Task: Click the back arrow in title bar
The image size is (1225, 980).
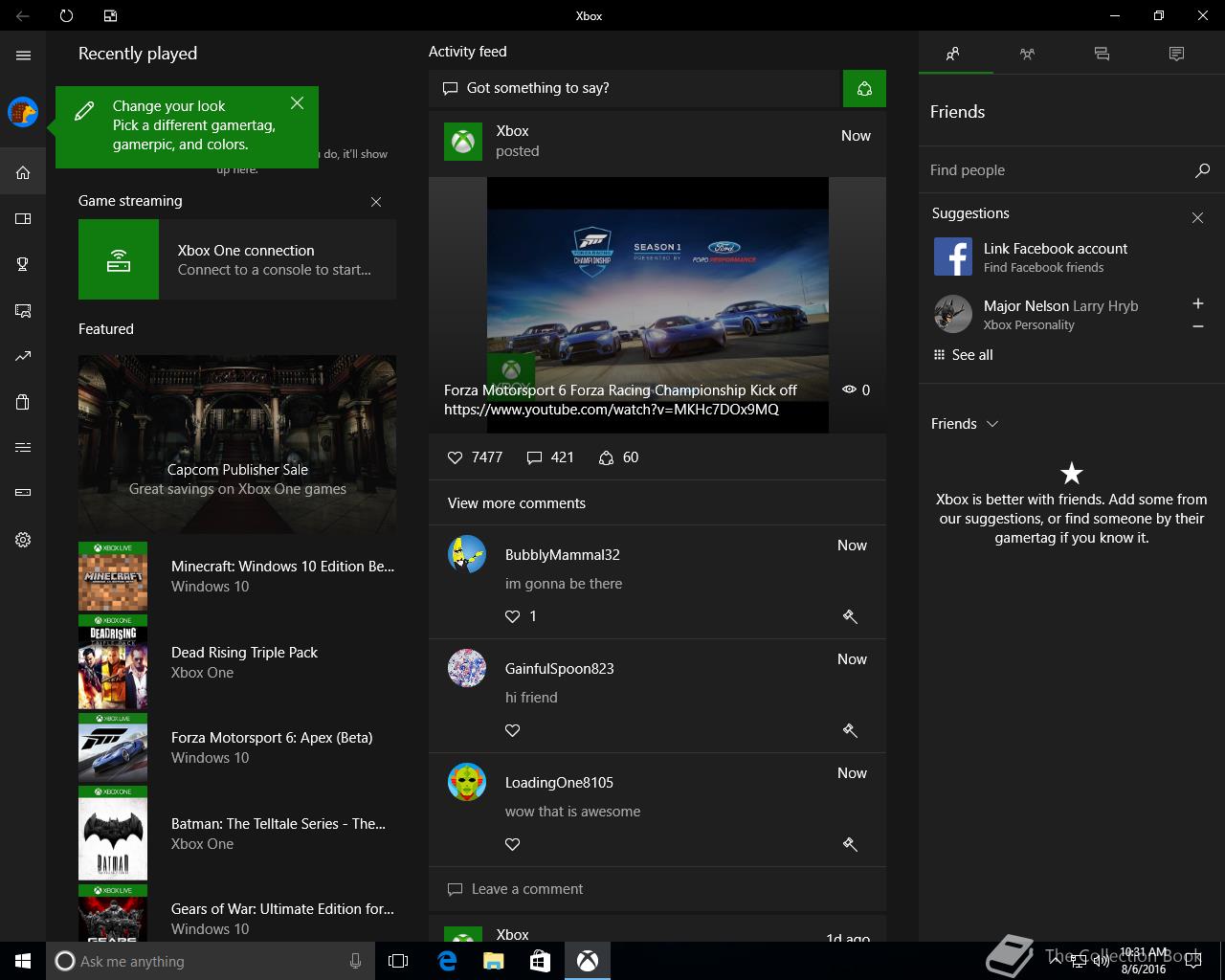Action: pyautogui.click(x=23, y=15)
